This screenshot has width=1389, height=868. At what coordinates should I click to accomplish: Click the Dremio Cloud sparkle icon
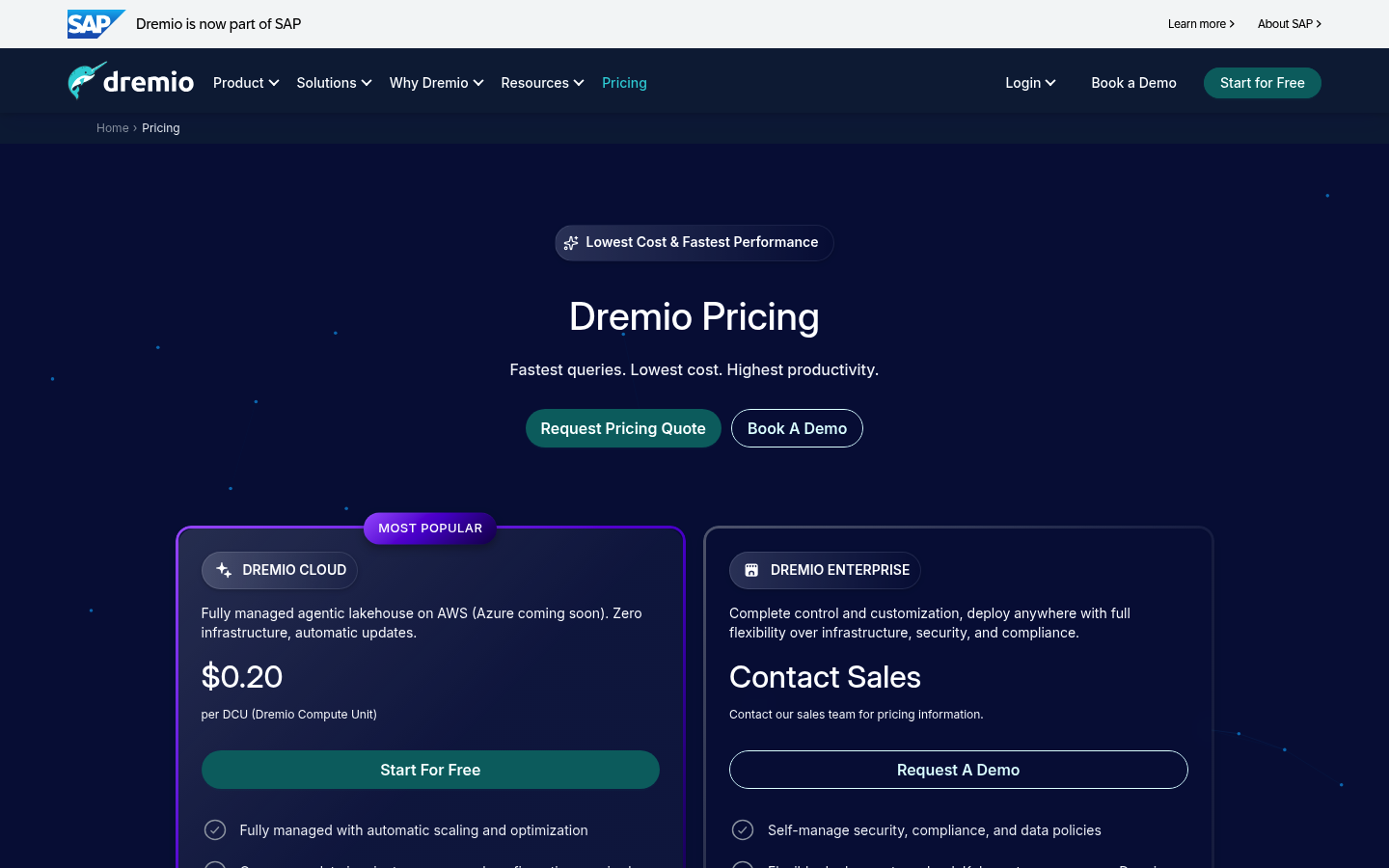click(224, 570)
